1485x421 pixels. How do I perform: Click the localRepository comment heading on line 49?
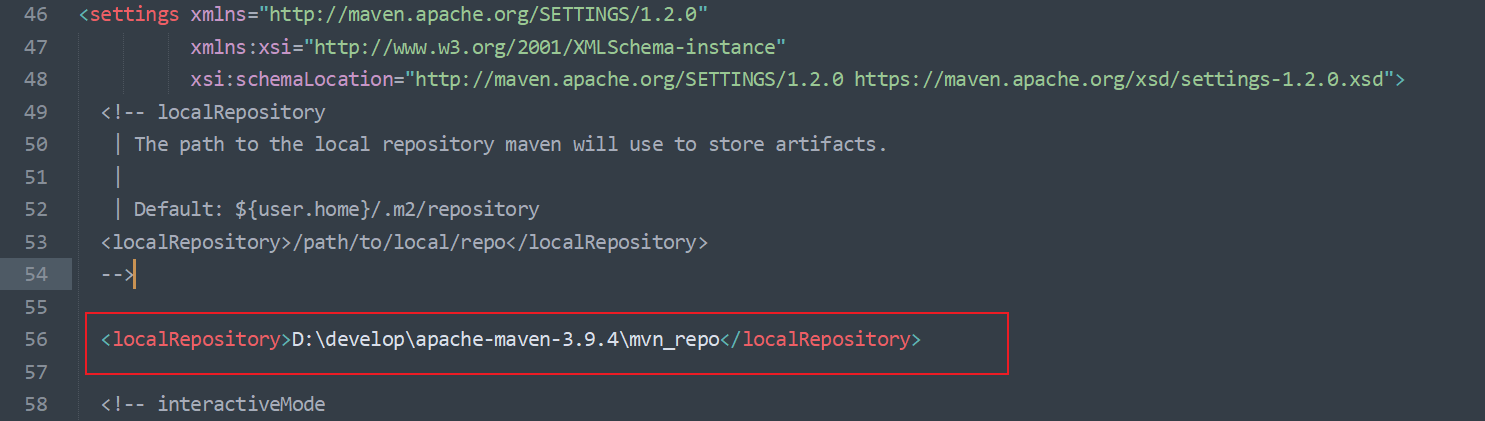241,112
